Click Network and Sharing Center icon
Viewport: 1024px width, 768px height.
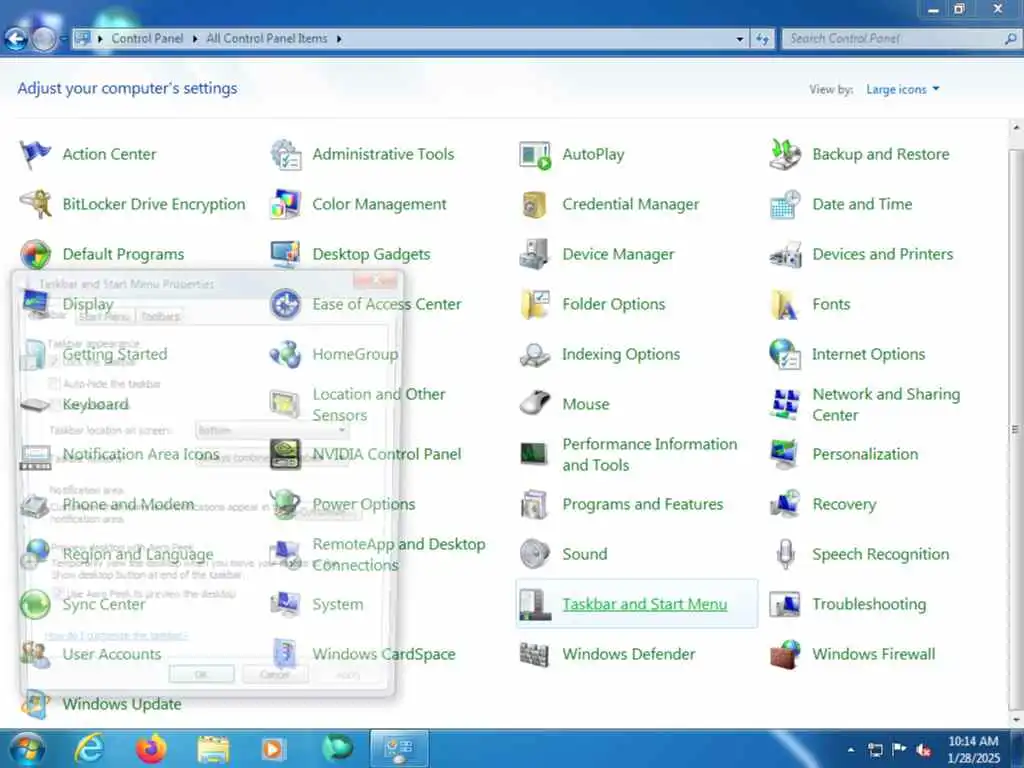click(785, 404)
